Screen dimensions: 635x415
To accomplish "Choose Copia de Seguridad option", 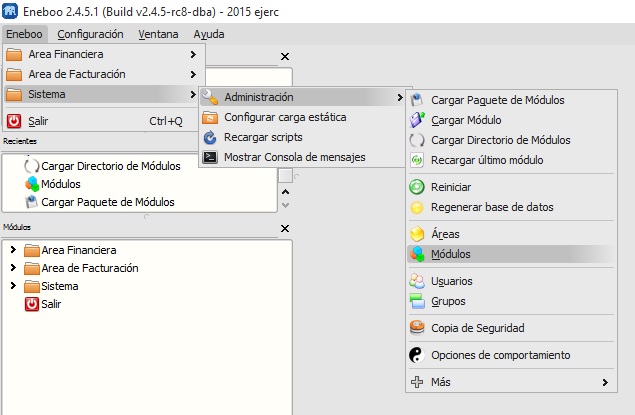I will click(511, 328).
